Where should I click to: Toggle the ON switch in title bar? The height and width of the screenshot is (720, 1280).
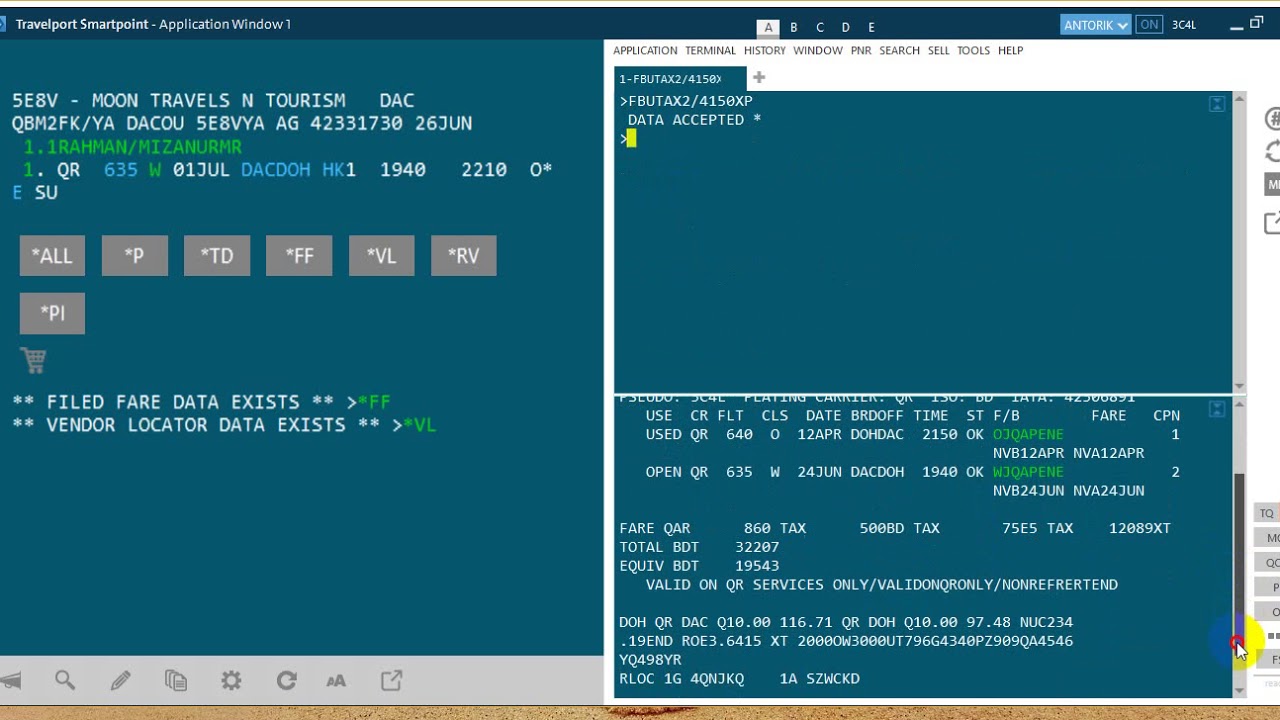(1149, 25)
